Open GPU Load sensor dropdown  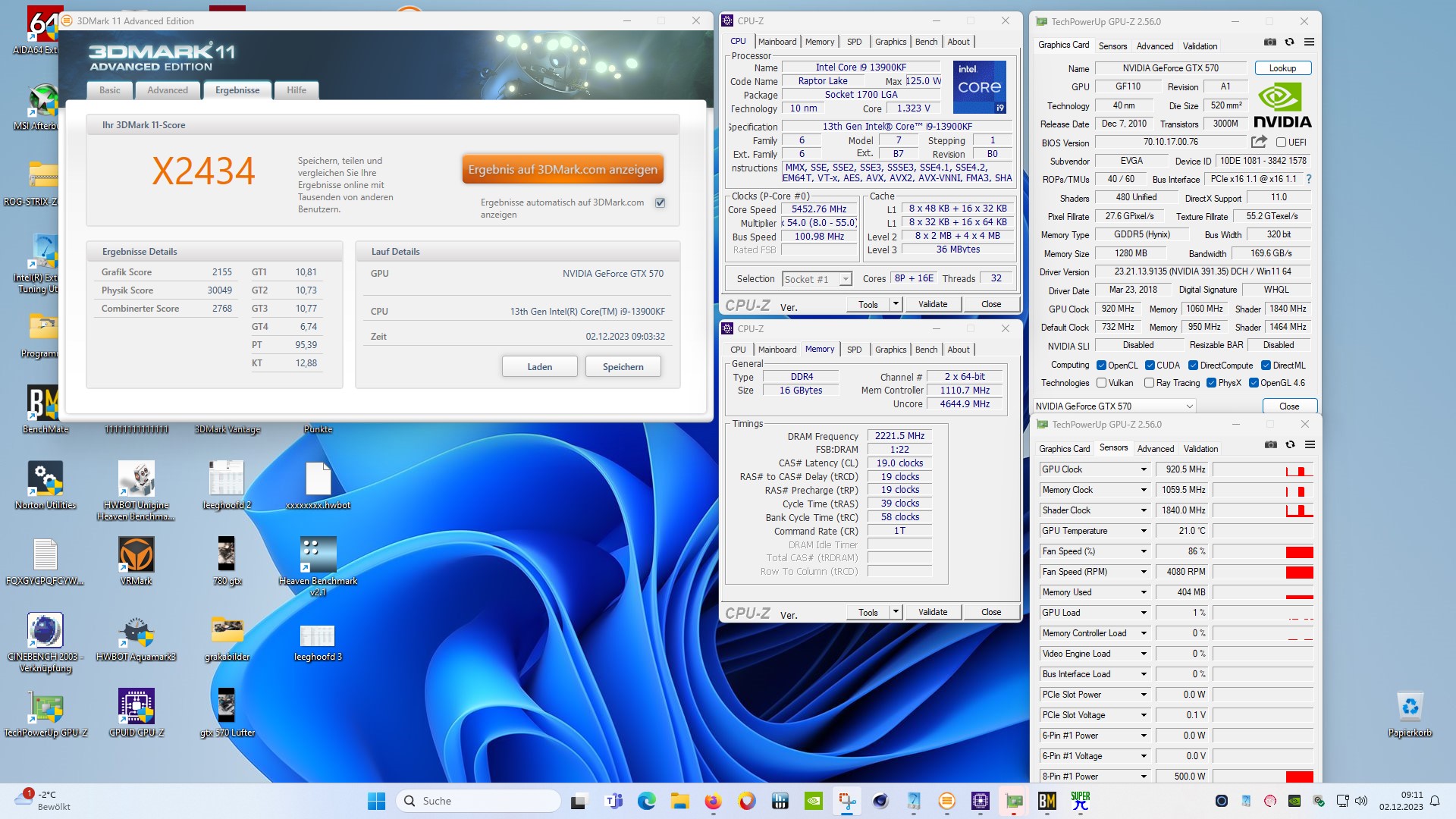[1144, 613]
